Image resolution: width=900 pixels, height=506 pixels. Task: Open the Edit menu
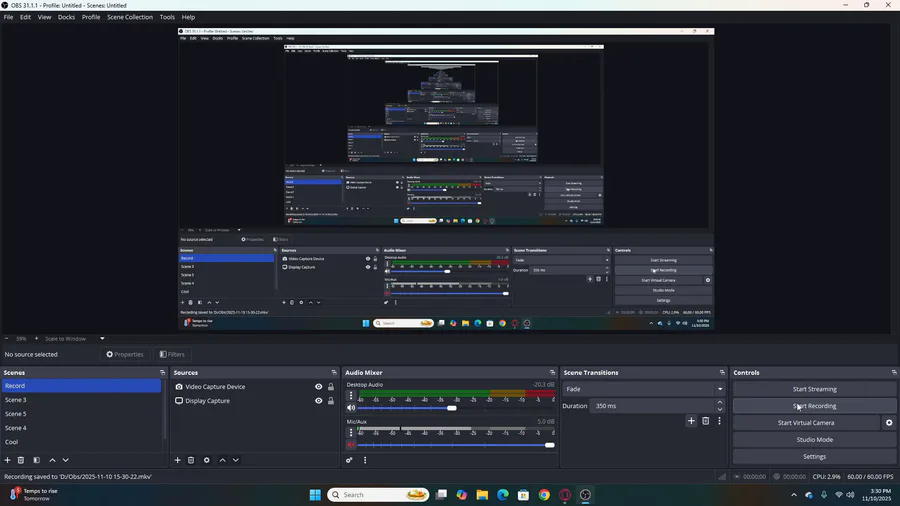(25, 17)
